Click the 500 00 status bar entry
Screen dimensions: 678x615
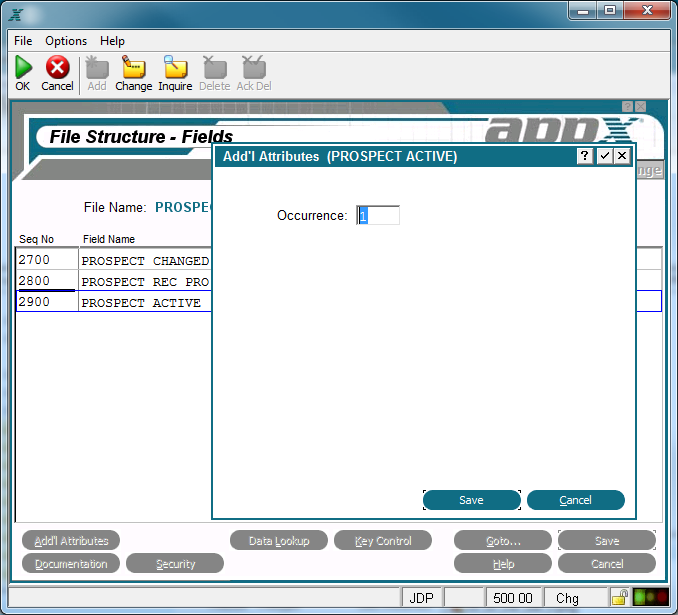click(x=513, y=598)
